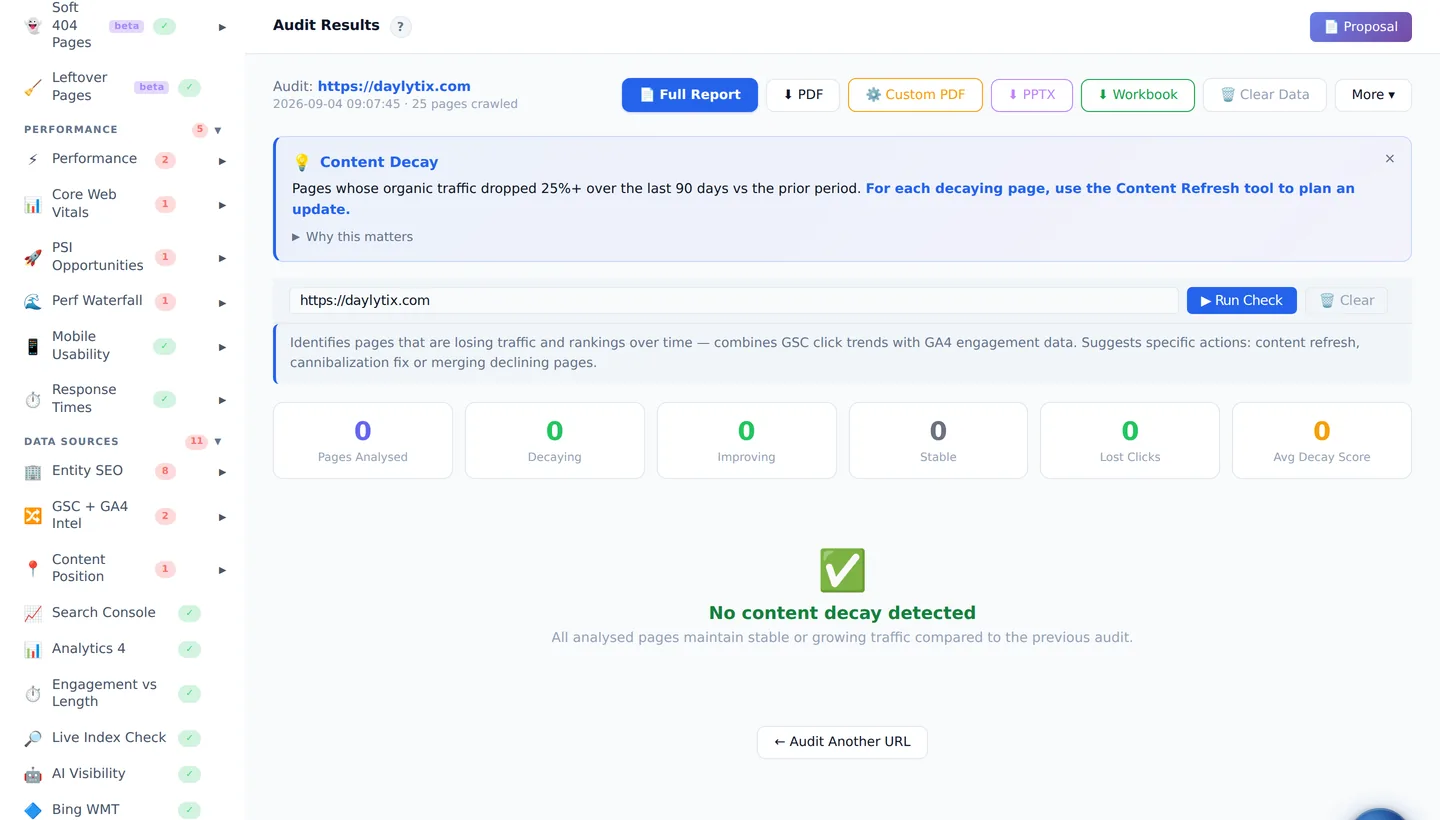Image resolution: width=1440 pixels, height=820 pixels.
Task: Open the daylytix.com audit link
Action: [394, 86]
